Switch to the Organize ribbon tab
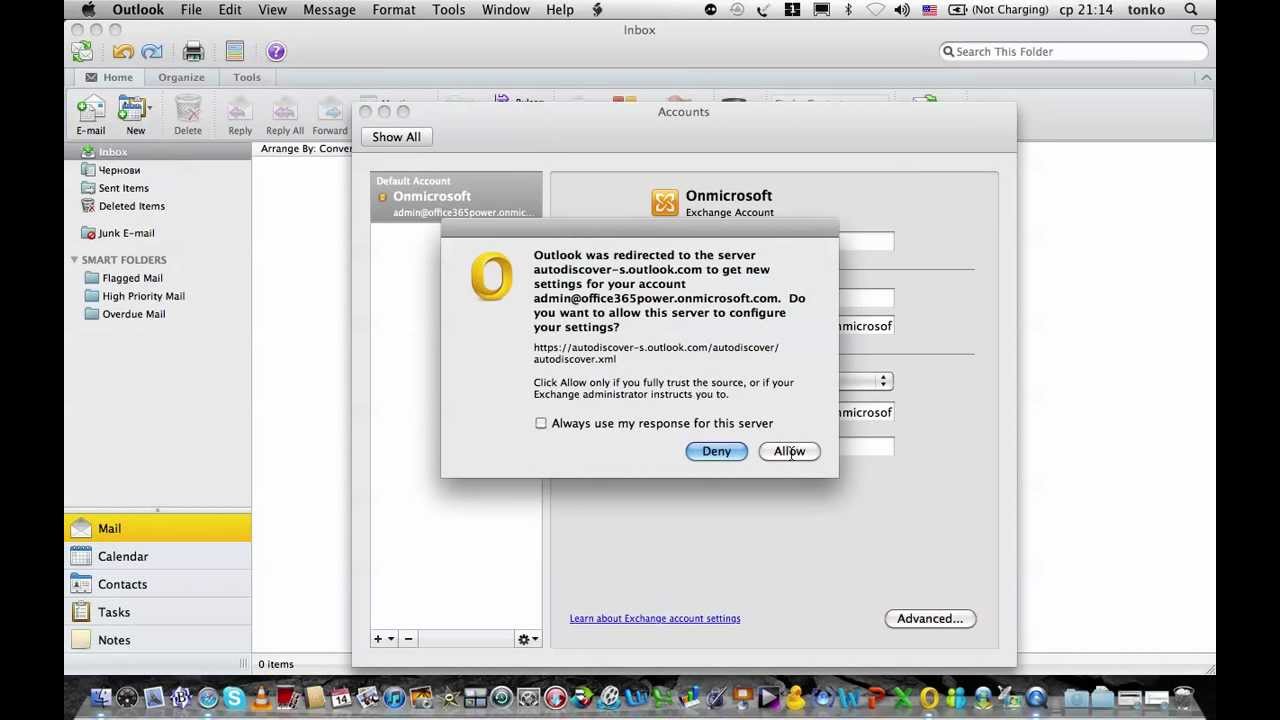The width and height of the screenshot is (1280, 720). click(181, 77)
